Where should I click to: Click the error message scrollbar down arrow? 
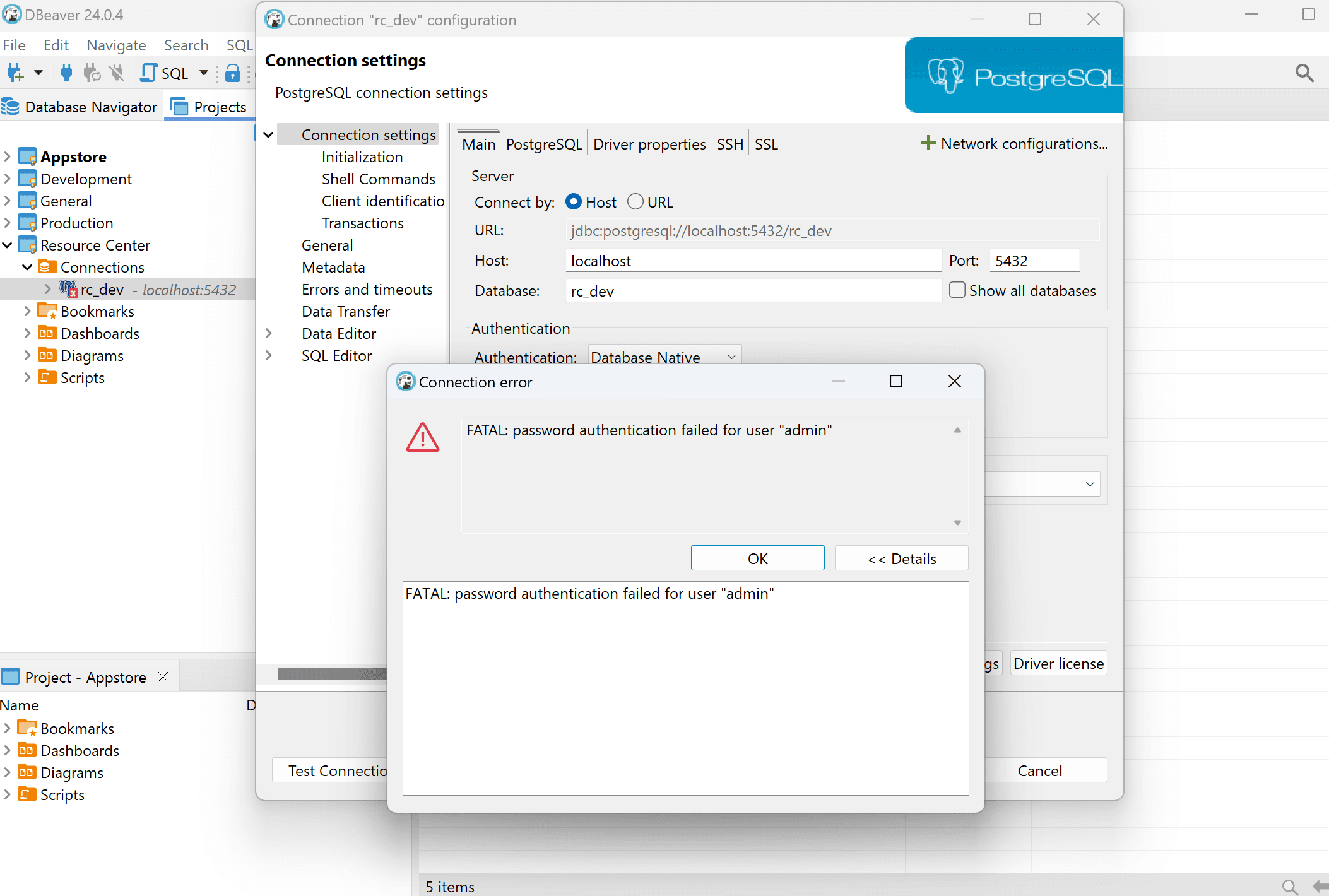tap(957, 522)
